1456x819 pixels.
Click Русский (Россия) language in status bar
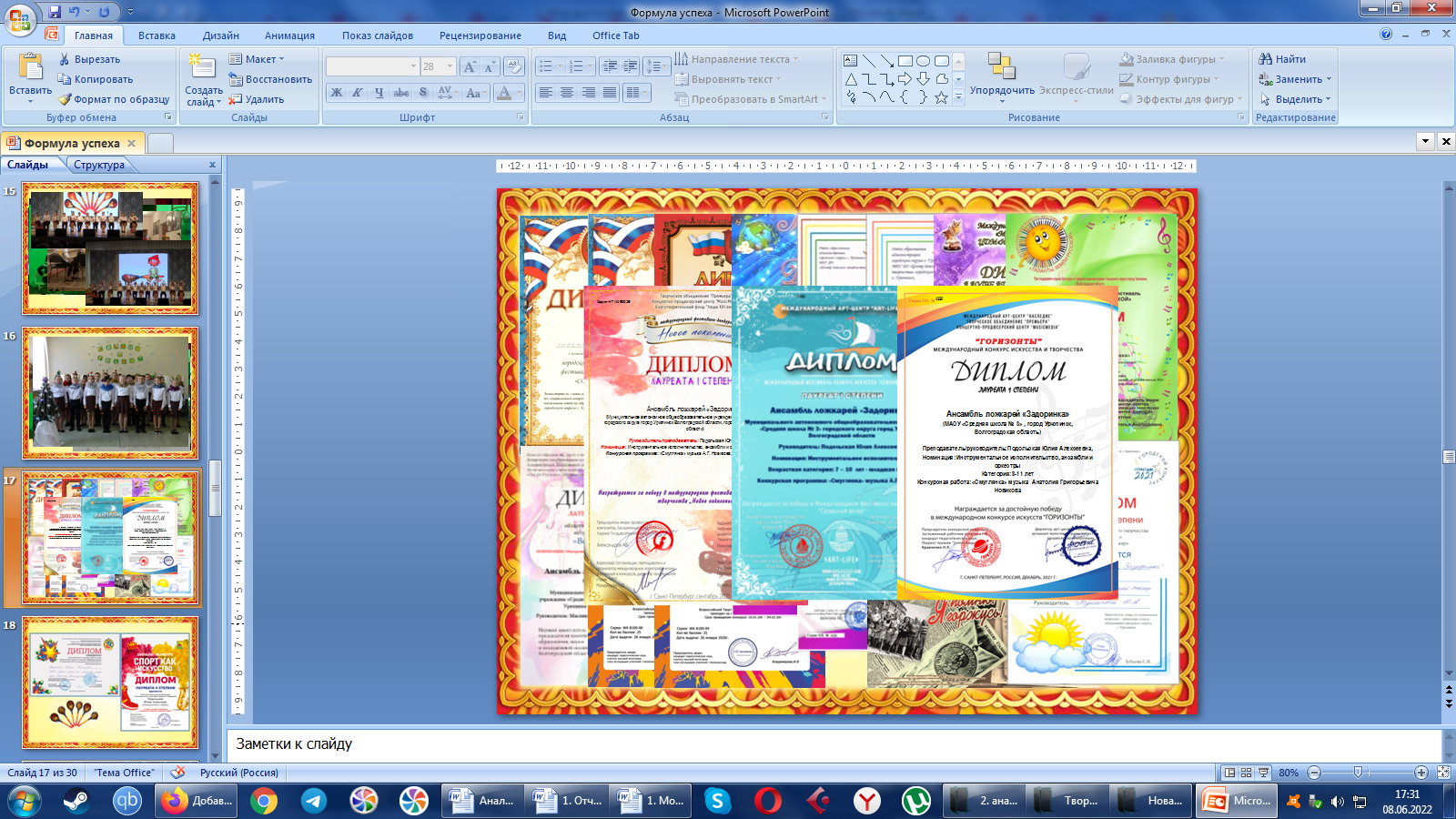[x=239, y=773]
